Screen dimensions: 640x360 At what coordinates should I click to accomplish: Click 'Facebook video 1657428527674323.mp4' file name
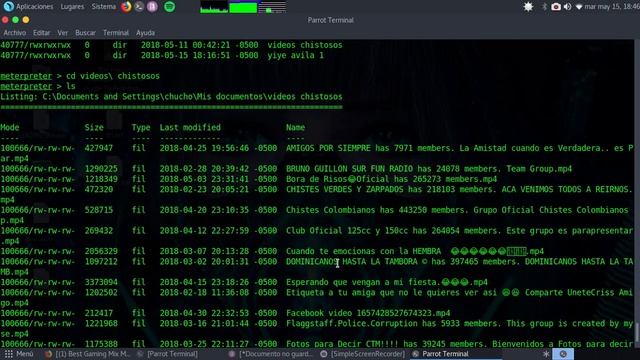click(x=368, y=313)
